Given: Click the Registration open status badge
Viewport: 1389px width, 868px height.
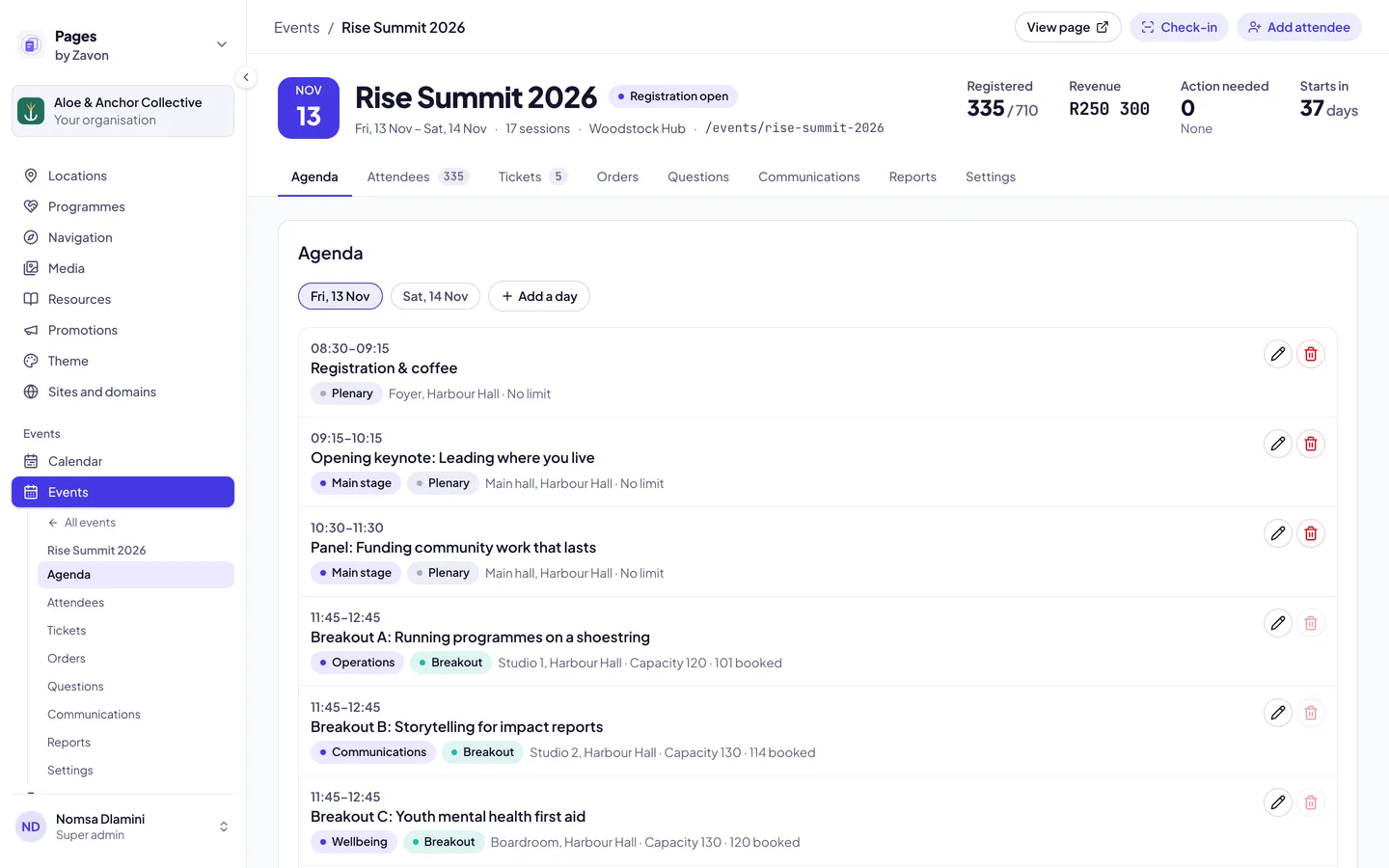Looking at the screenshot, I should click(x=673, y=96).
